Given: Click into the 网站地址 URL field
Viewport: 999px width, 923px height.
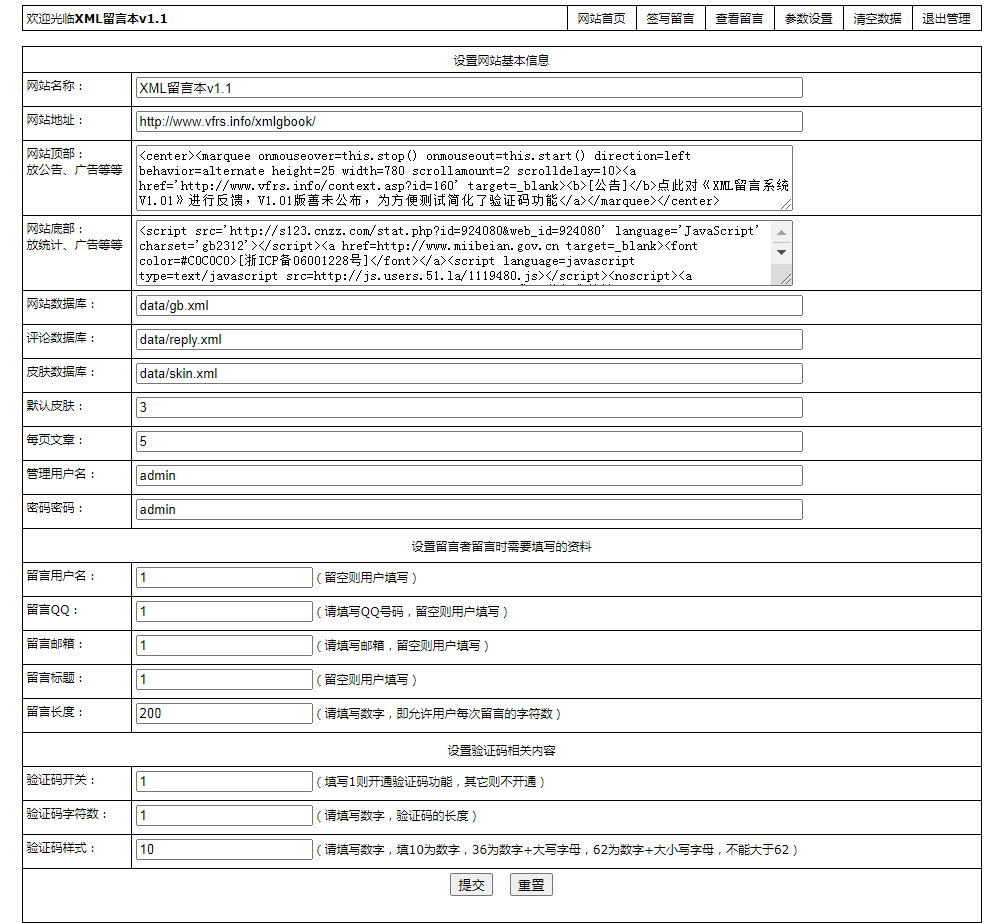Looking at the screenshot, I should (x=469, y=122).
